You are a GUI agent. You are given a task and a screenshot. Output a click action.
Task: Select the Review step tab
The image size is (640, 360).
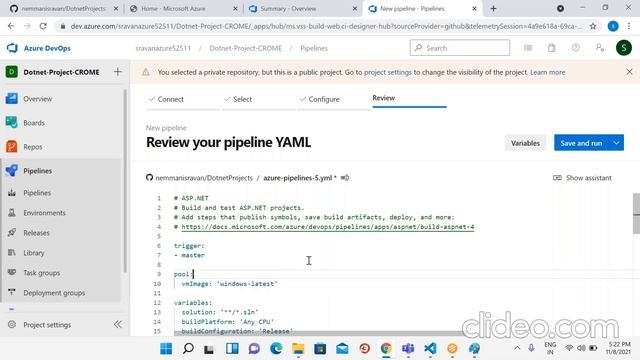(384, 98)
